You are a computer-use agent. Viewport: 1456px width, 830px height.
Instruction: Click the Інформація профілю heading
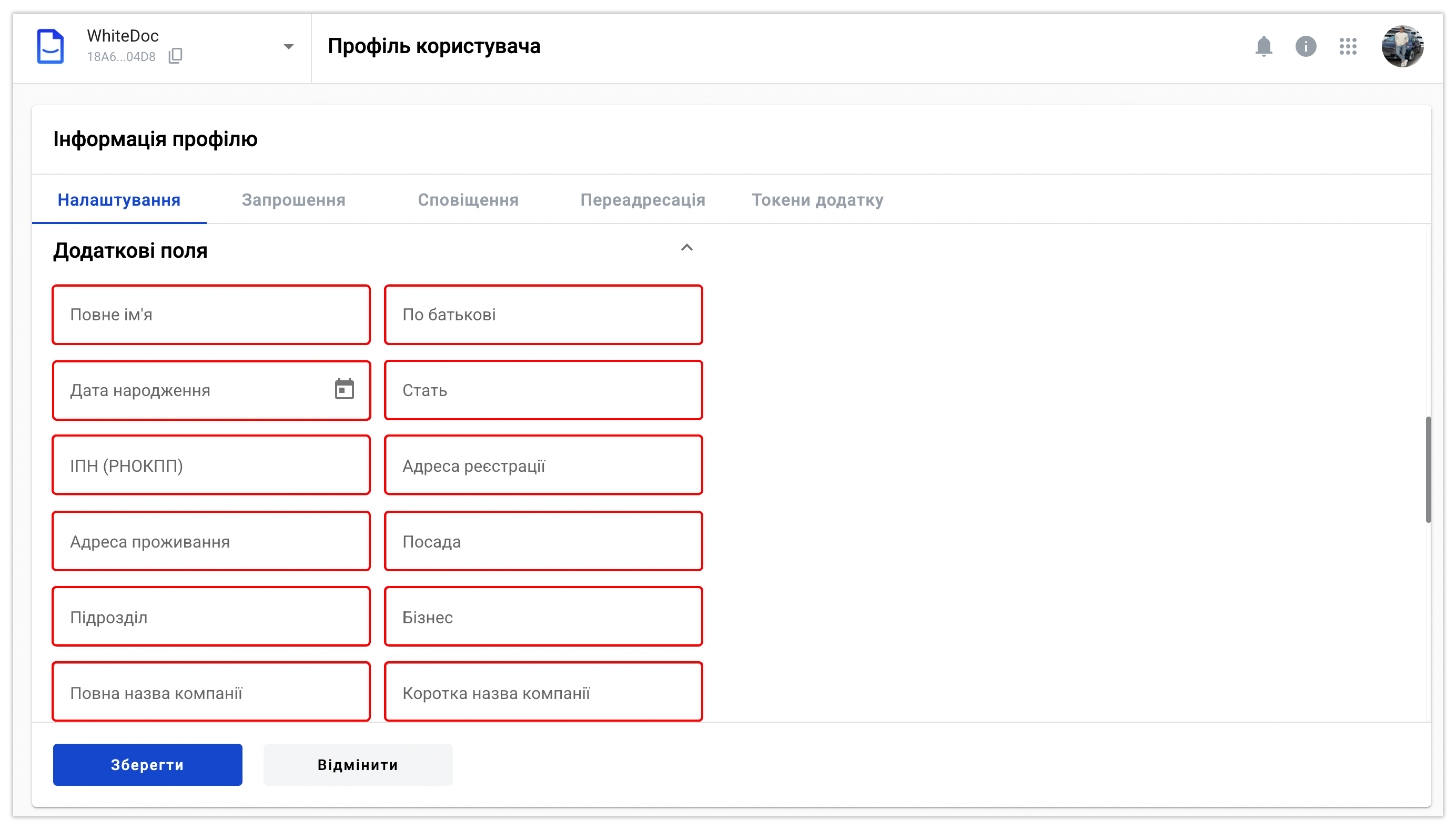(155, 139)
